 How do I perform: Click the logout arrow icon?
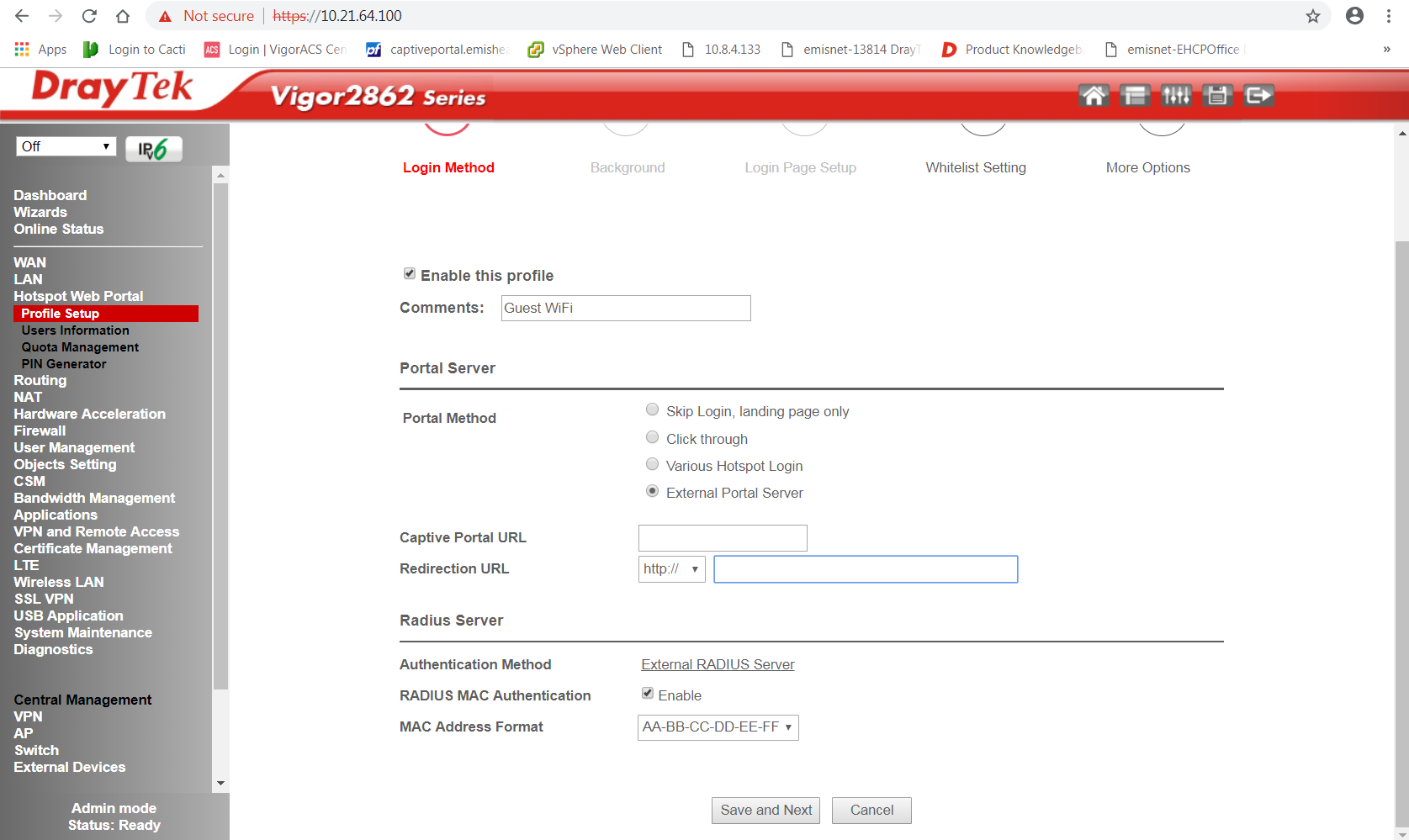[x=1258, y=96]
